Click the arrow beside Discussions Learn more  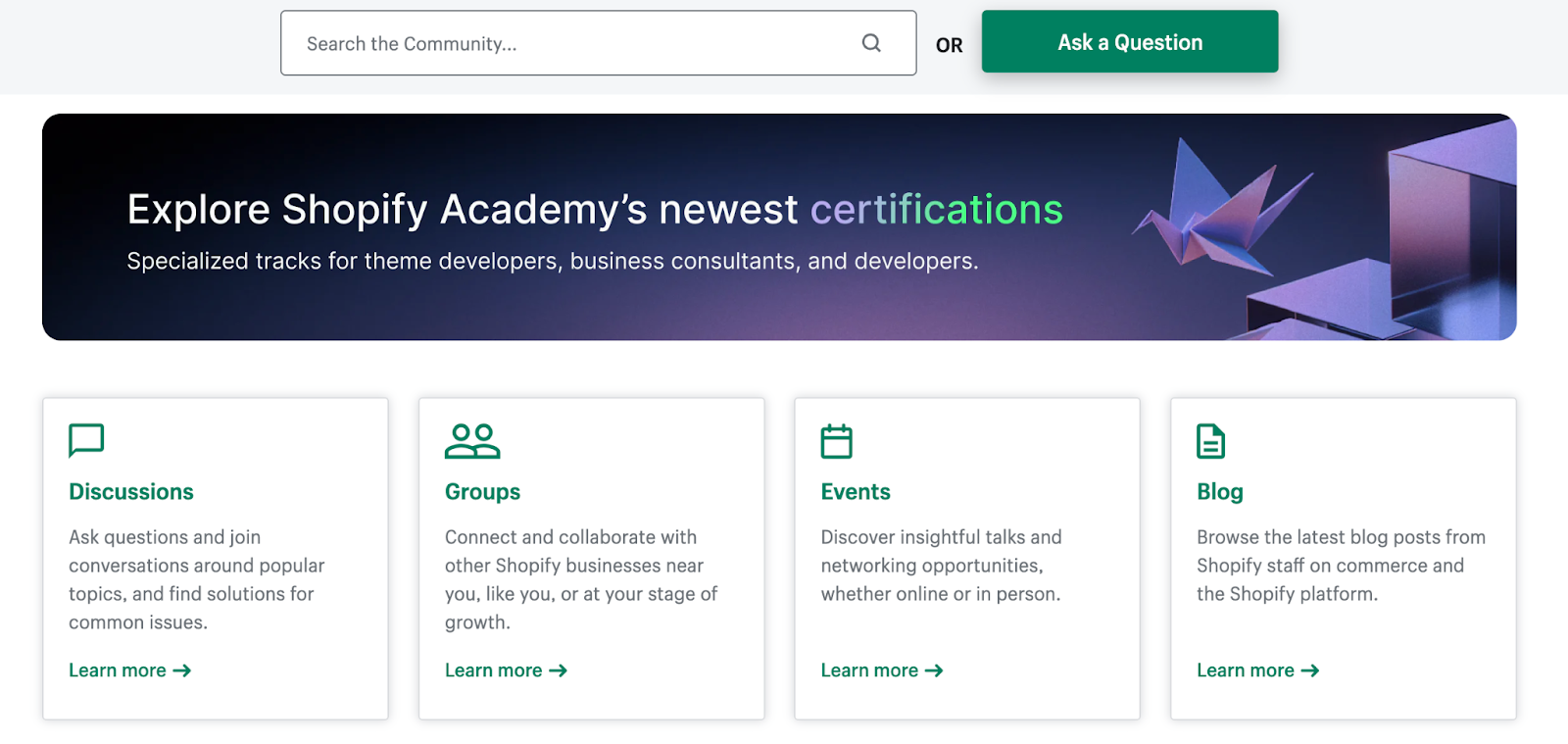point(182,670)
